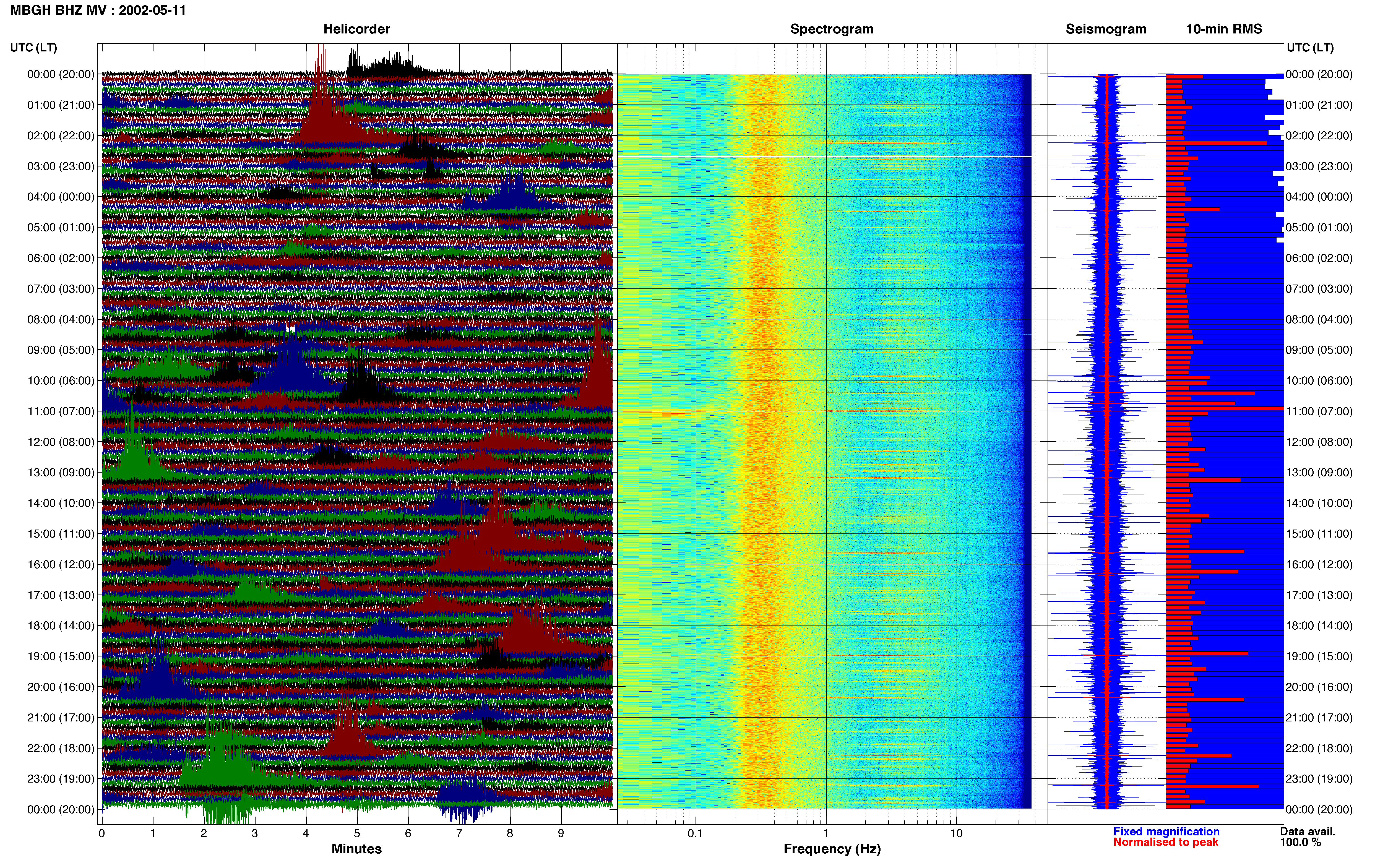
Task: Click the Minutes axis title
Action: coord(356,848)
